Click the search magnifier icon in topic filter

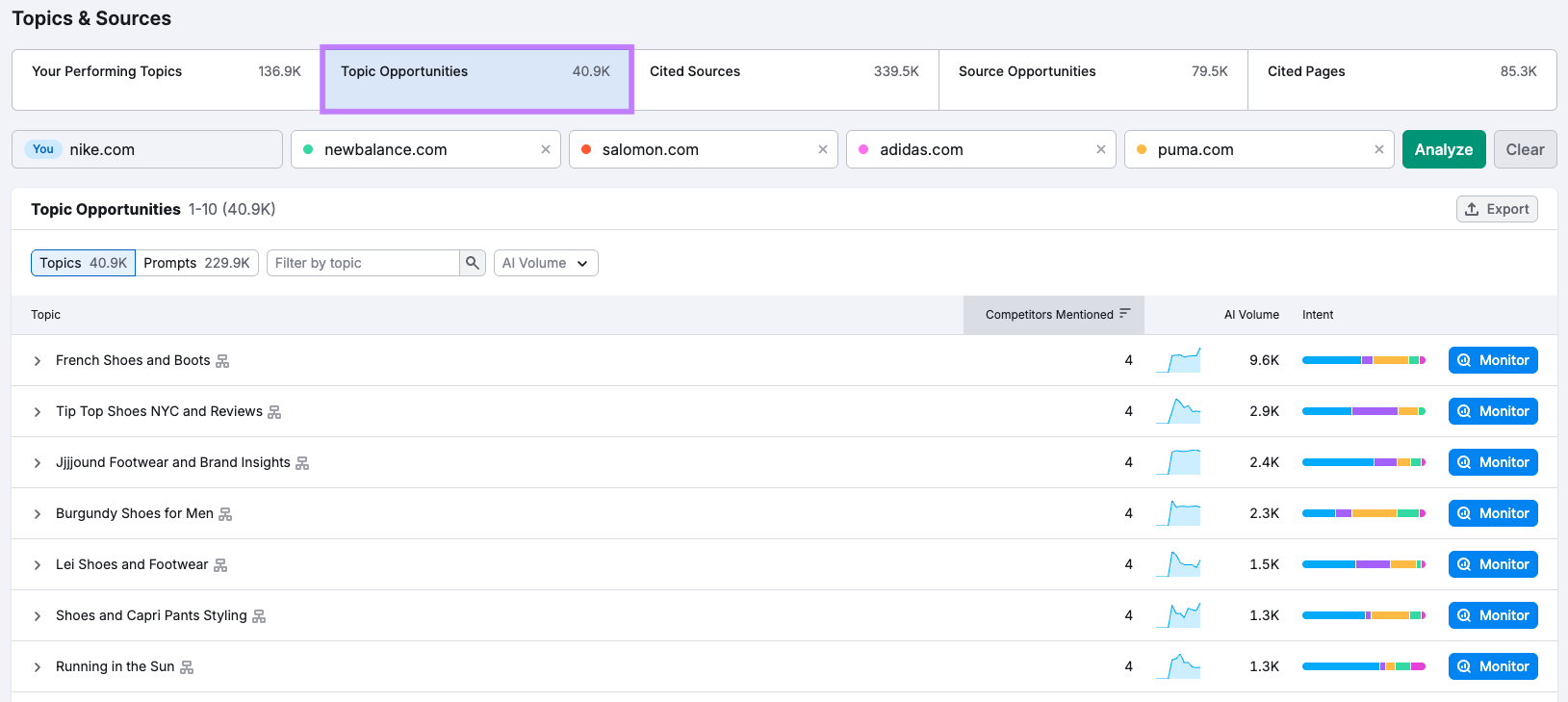[473, 263]
